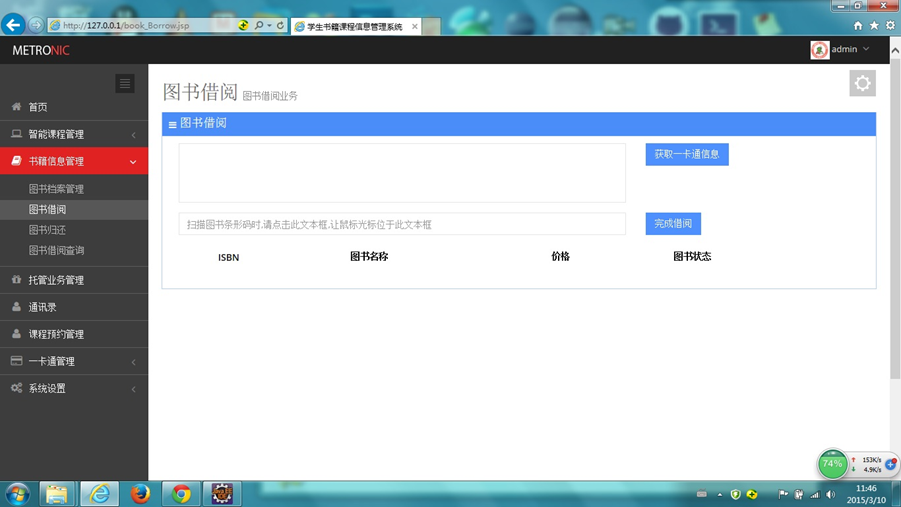Click 获取一卡通信息 button

pyautogui.click(x=687, y=154)
